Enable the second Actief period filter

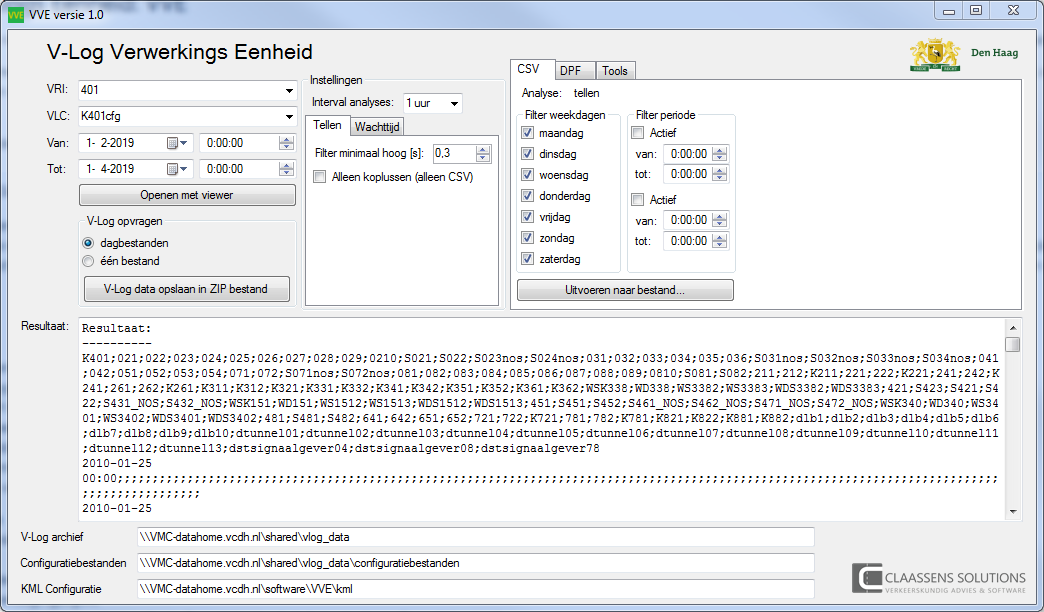638,200
